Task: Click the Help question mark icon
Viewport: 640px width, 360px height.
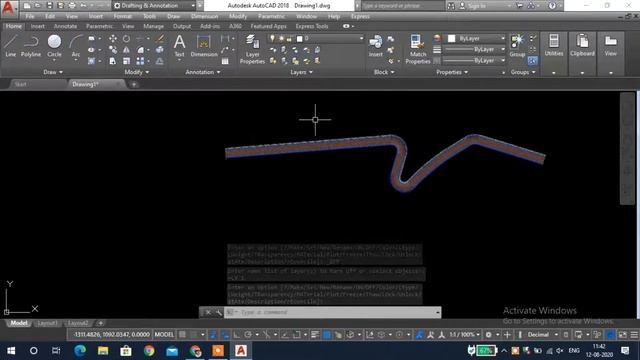Action: [552, 6]
